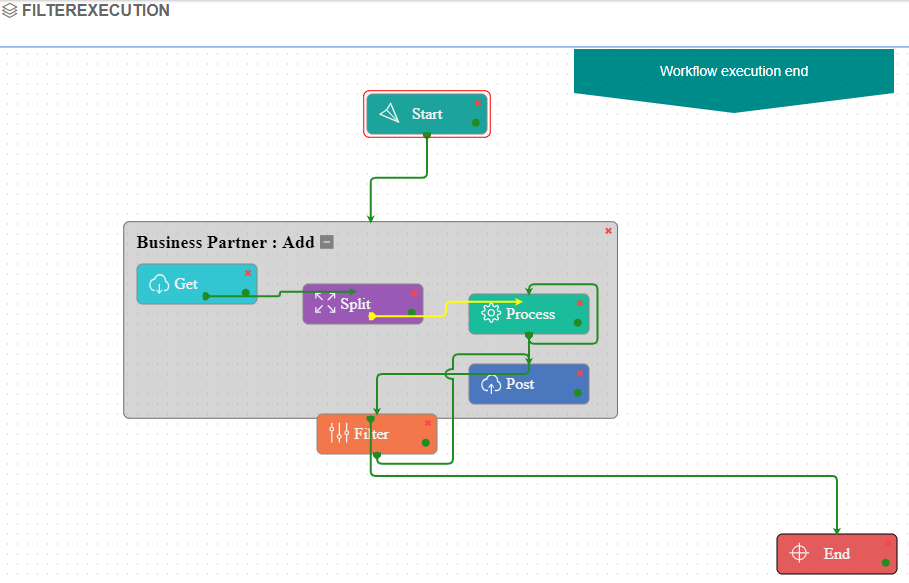The image size is (909, 583).
Task: Click the expand arrows icon on Split node
Action: [x=323, y=303]
